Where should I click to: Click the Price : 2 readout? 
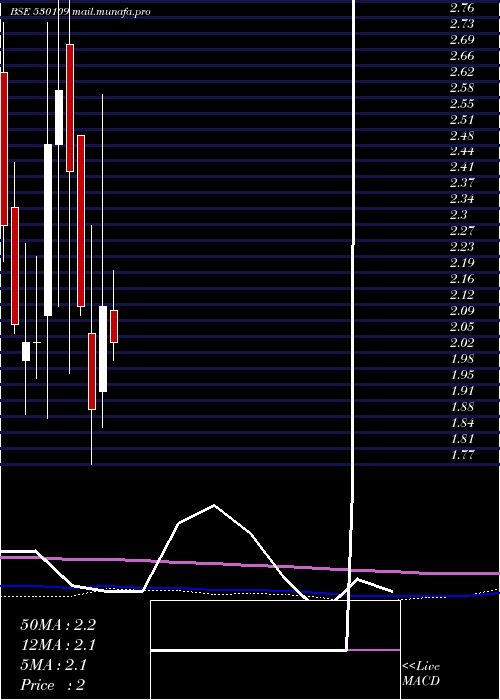pos(53,685)
